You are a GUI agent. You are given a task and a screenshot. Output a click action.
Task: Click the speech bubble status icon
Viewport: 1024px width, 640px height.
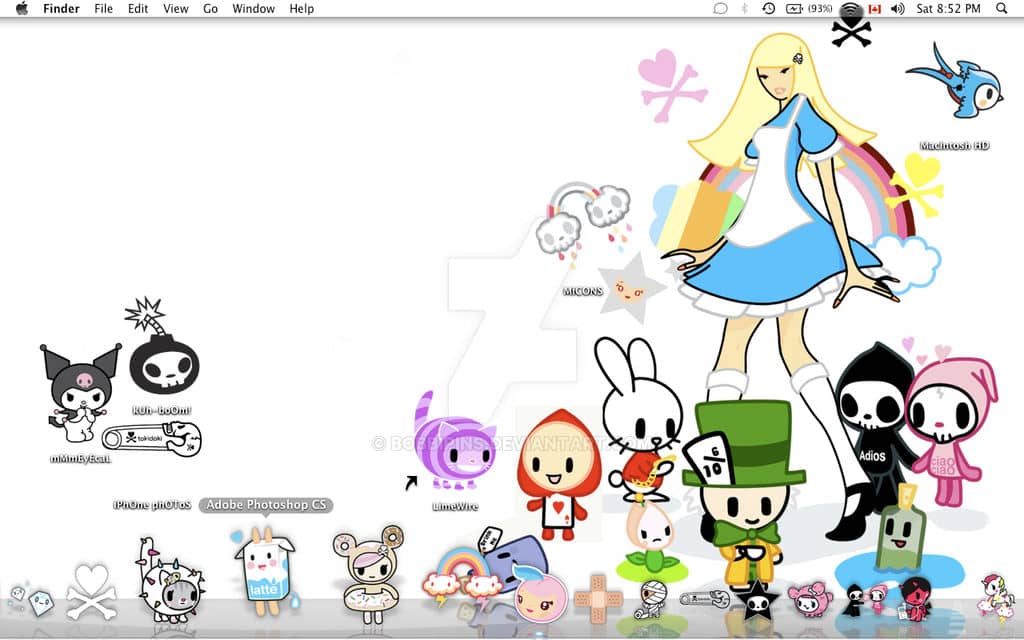(720, 8)
